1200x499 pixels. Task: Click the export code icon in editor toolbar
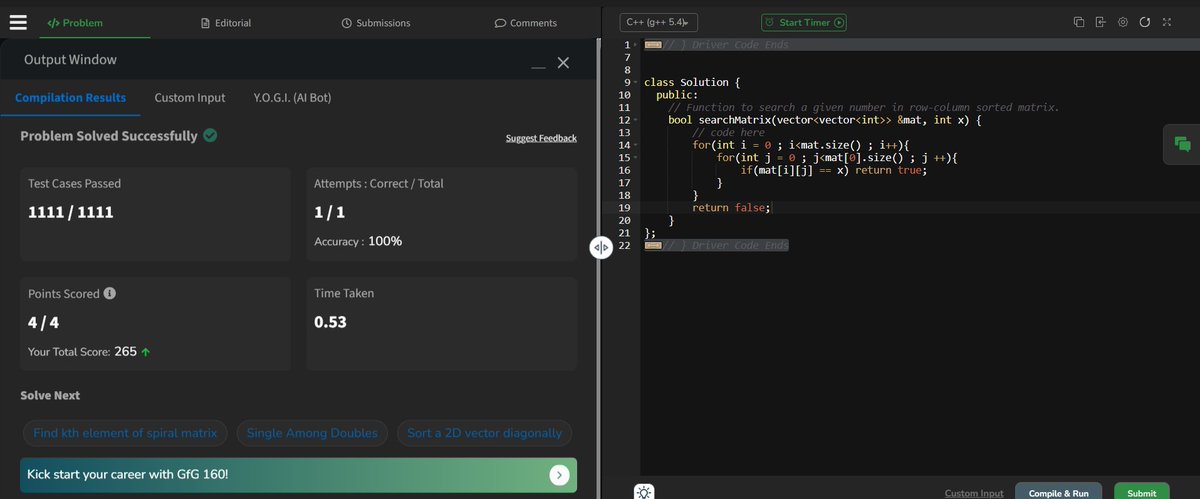click(1100, 22)
